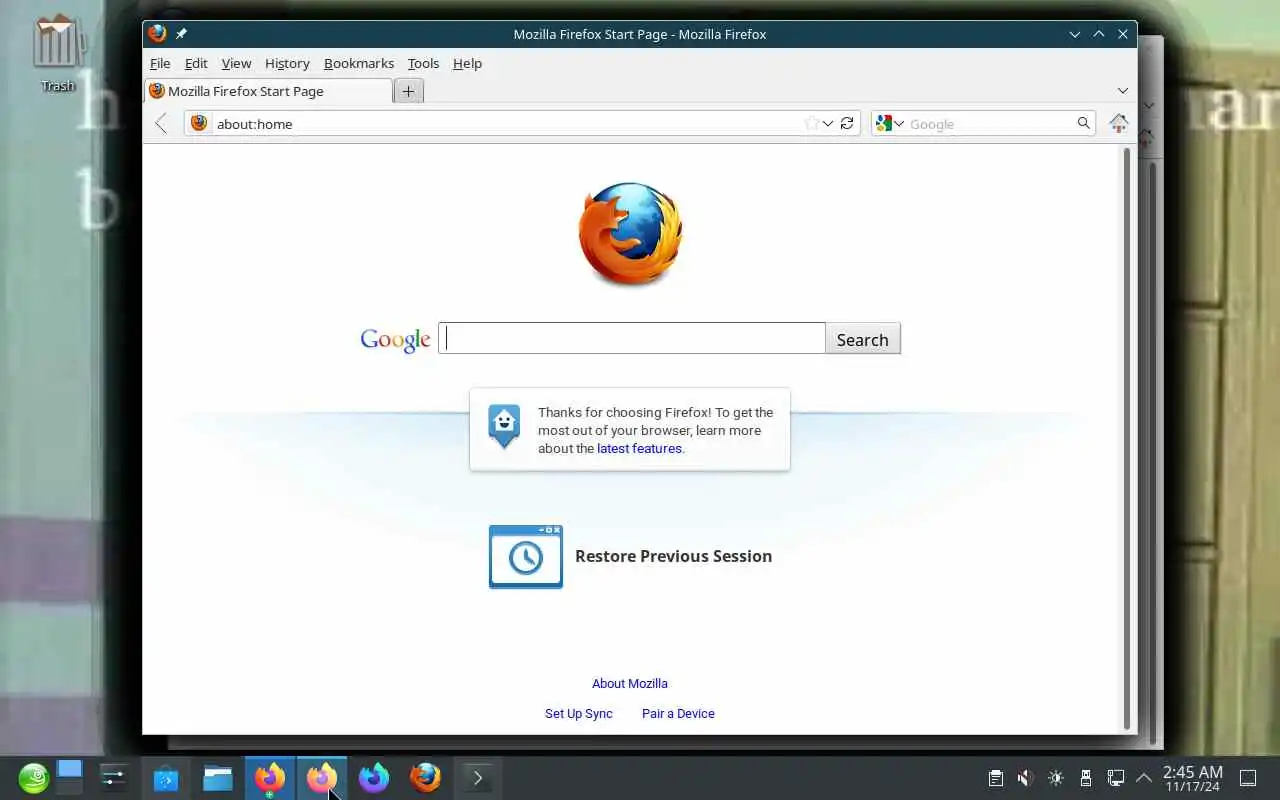Bookmark this page with the star icon
Screen dimensions: 1280x800
pos(811,123)
